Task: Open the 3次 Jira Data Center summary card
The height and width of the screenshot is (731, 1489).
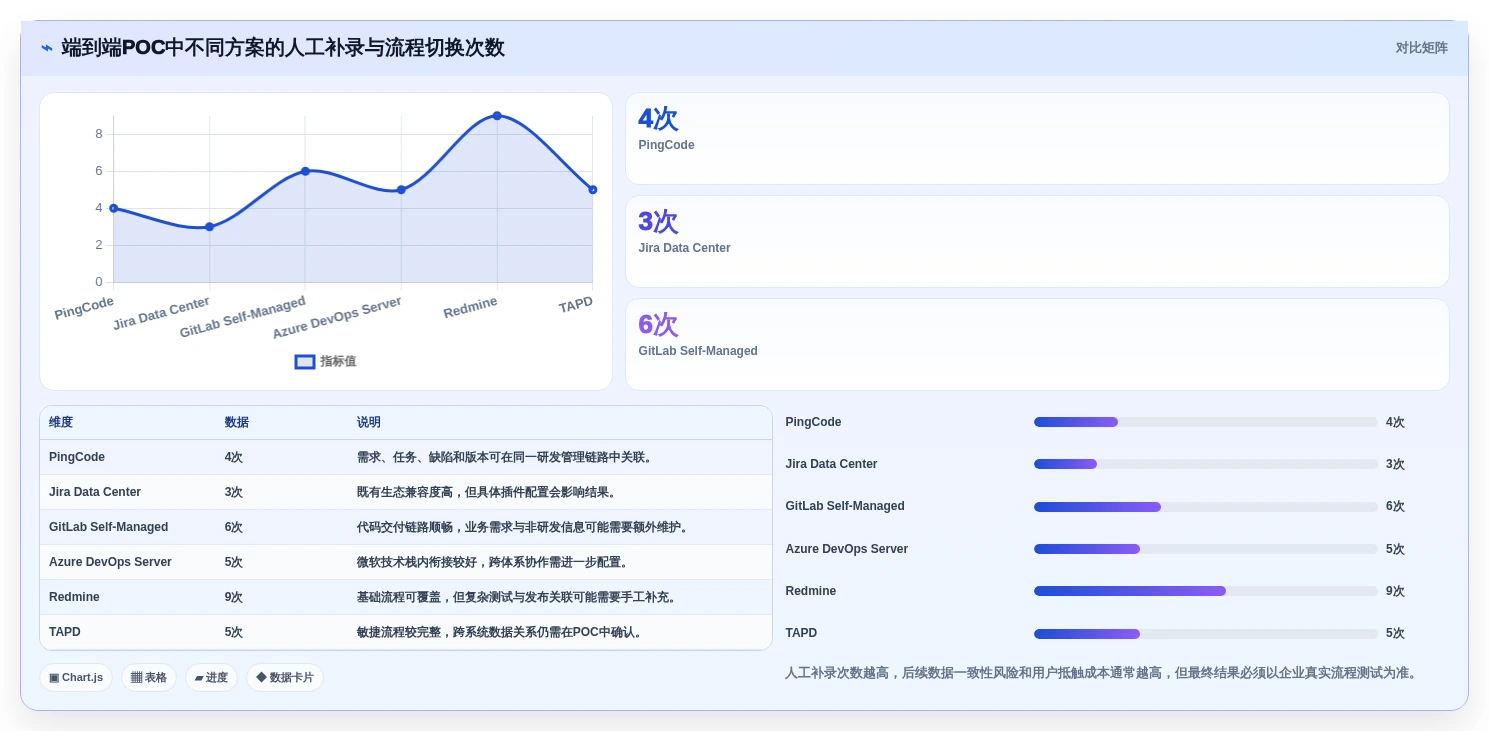Action: pos(1037,242)
